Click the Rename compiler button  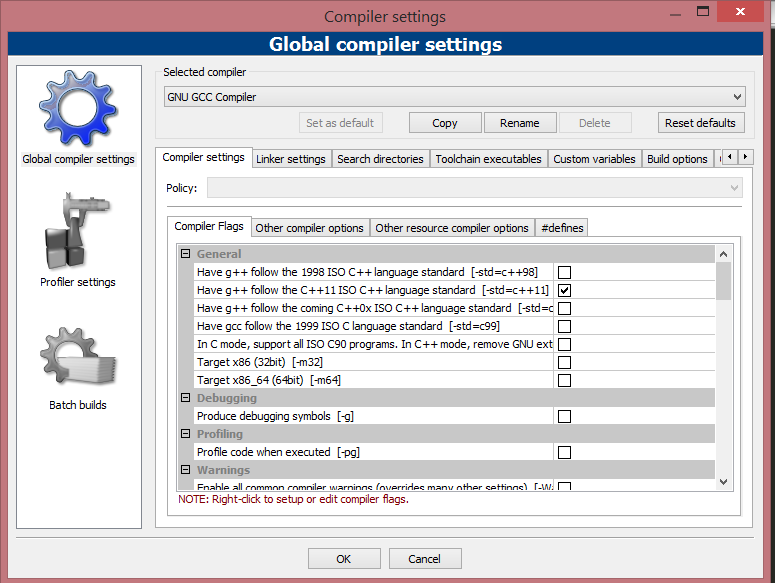point(520,123)
